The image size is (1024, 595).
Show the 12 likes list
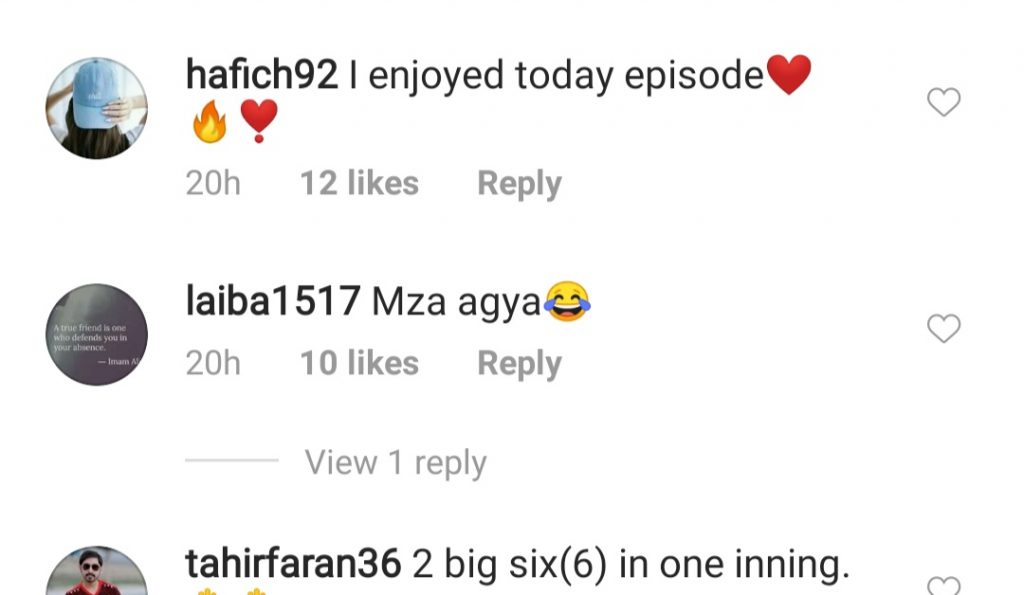click(359, 183)
